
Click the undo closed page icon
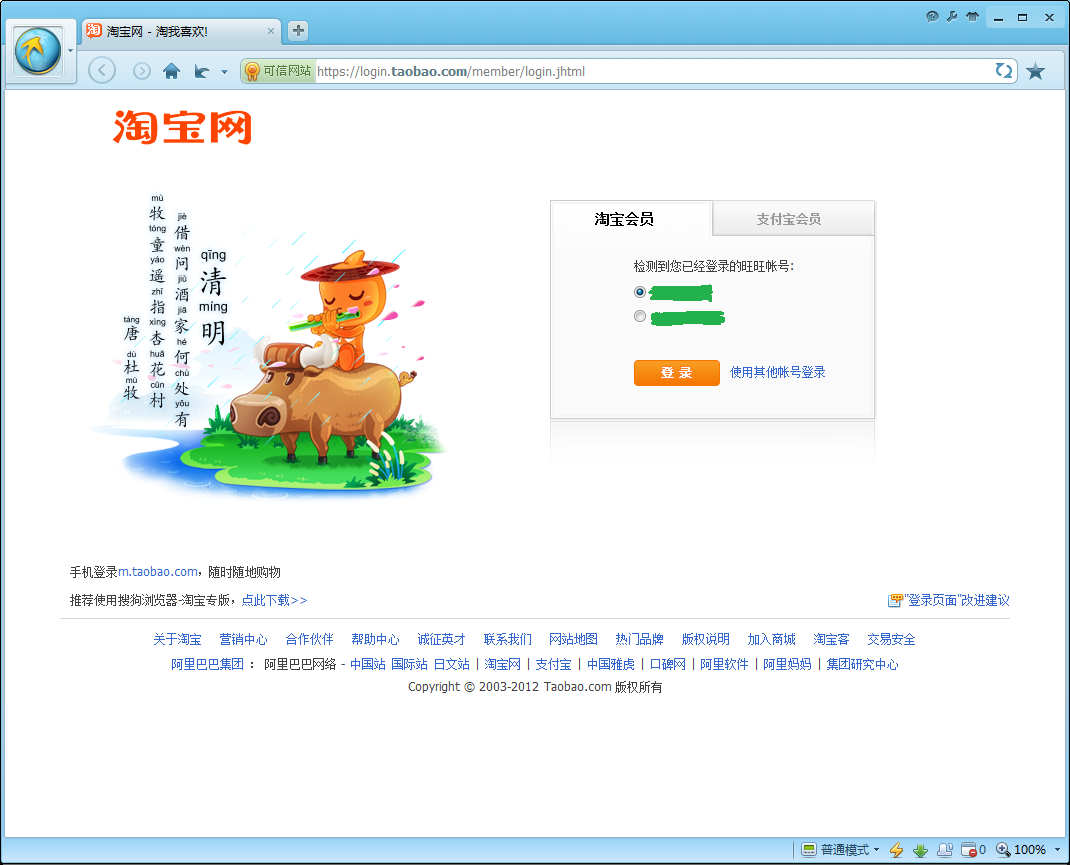tap(202, 71)
